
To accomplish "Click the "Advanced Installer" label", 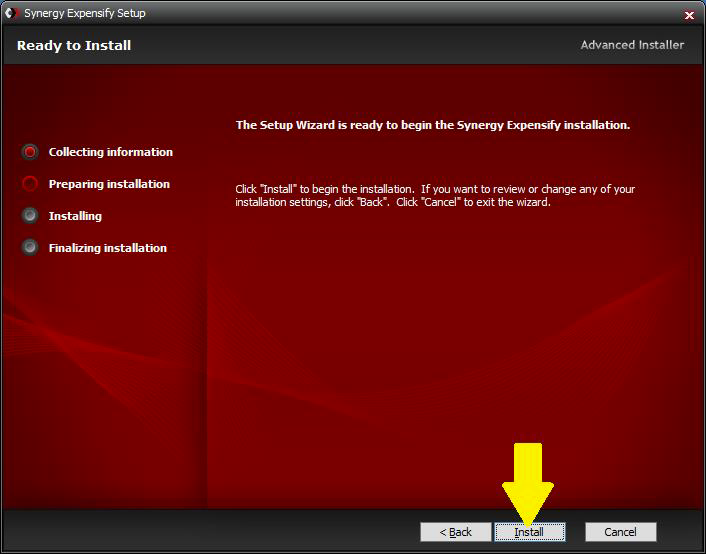I will tap(632, 45).
